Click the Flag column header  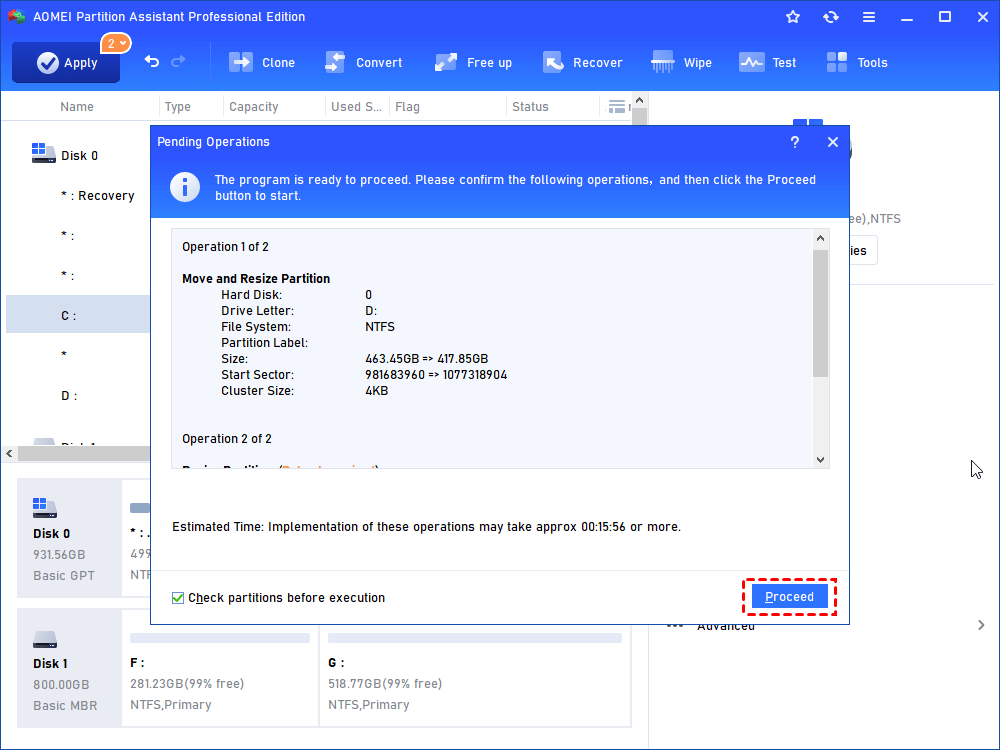407,107
